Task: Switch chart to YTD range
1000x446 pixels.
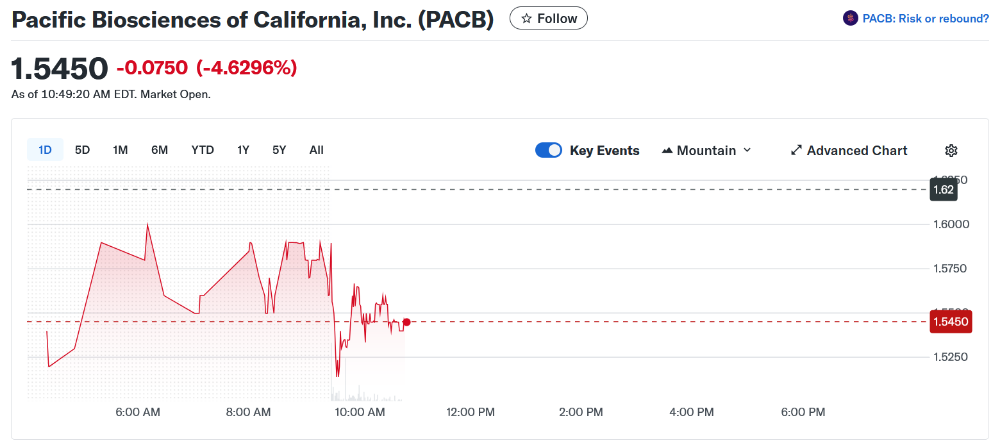Action: click(x=203, y=150)
